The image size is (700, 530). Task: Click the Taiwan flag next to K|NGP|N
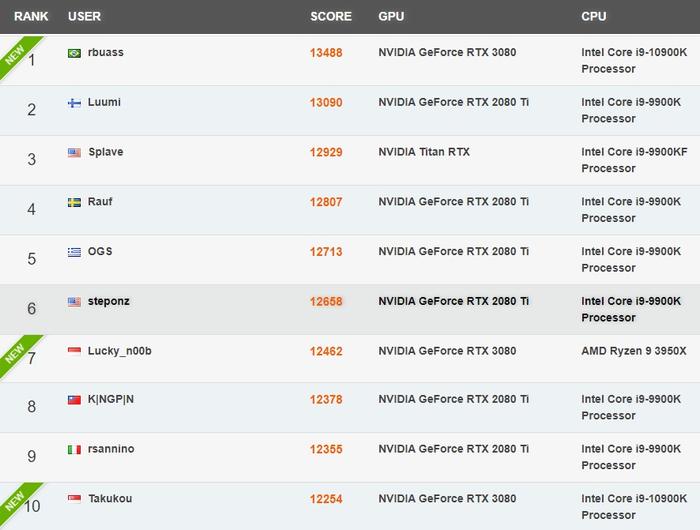click(x=74, y=400)
